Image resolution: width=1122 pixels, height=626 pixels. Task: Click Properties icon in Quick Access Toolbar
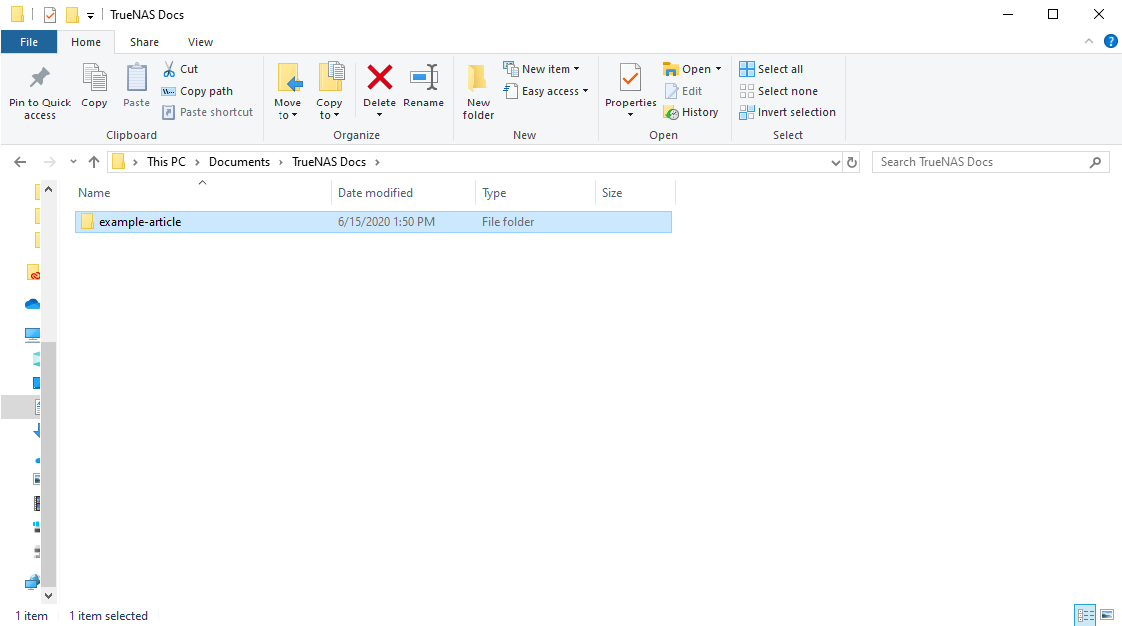point(49,14)
